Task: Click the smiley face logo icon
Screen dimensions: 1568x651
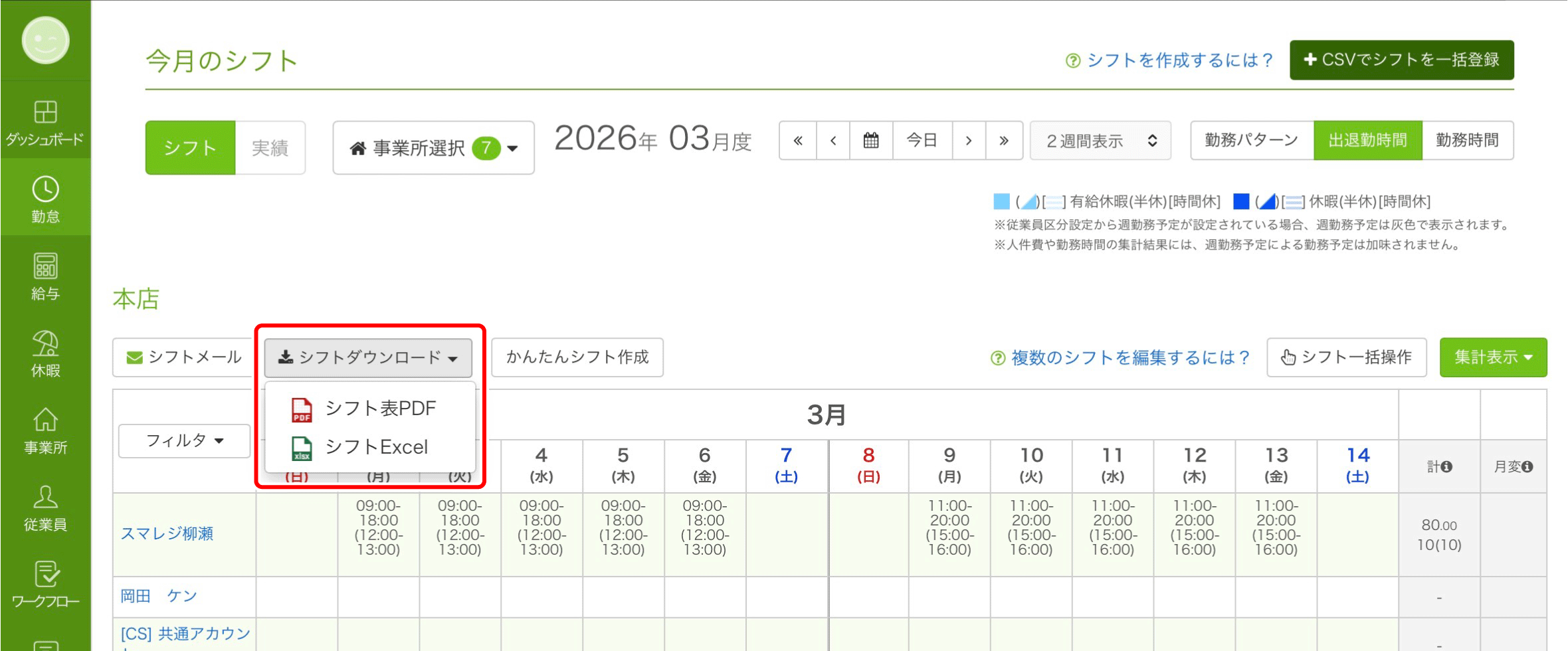Action: coord(45,41)
